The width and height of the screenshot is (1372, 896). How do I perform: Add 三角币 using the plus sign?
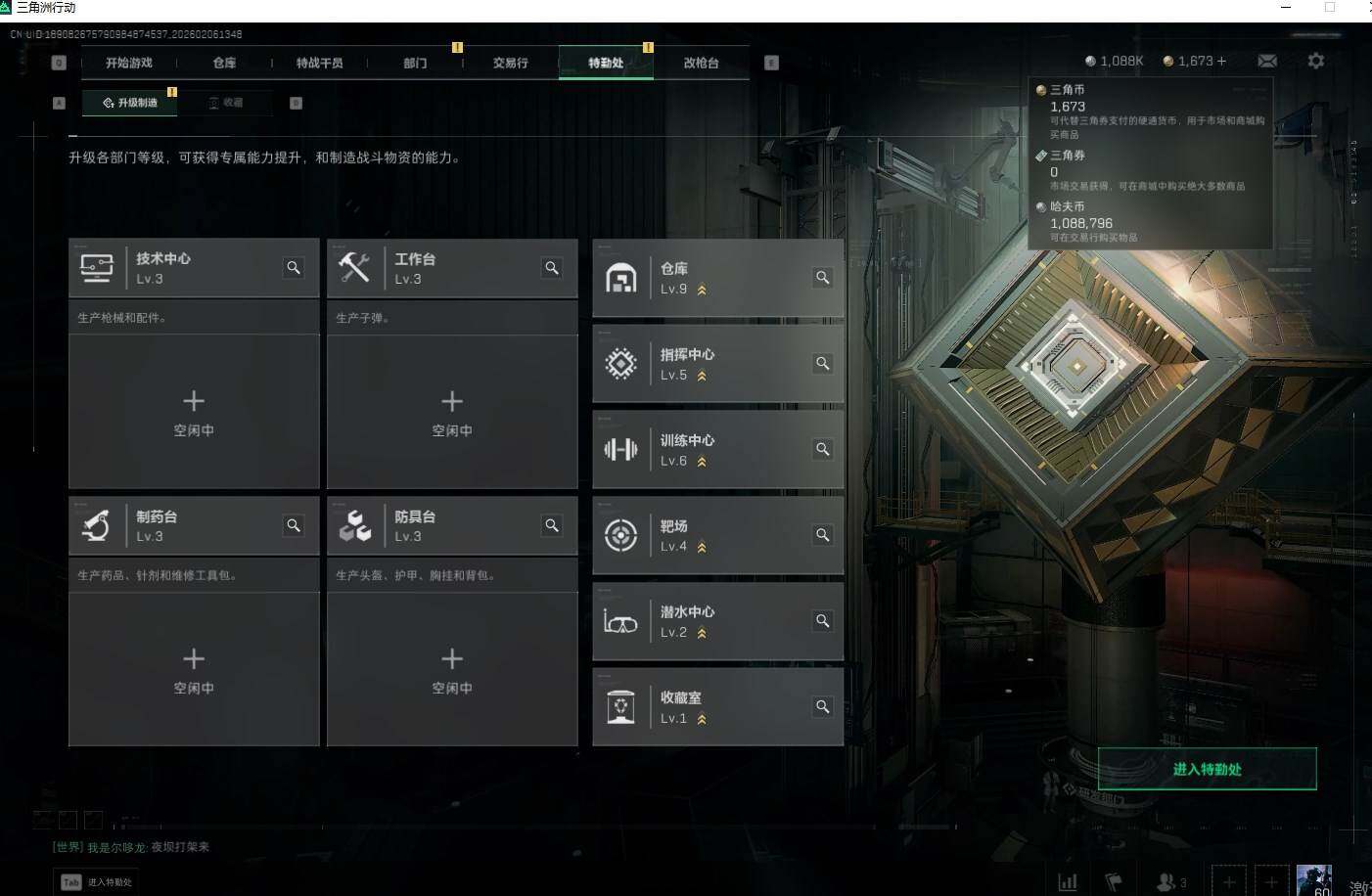1221,61
